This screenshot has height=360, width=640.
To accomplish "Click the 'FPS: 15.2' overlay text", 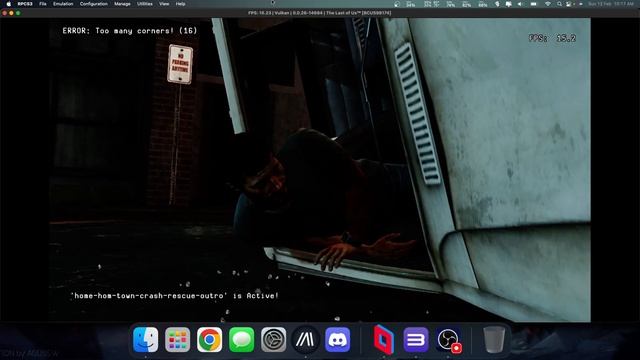I will [552, 38].
